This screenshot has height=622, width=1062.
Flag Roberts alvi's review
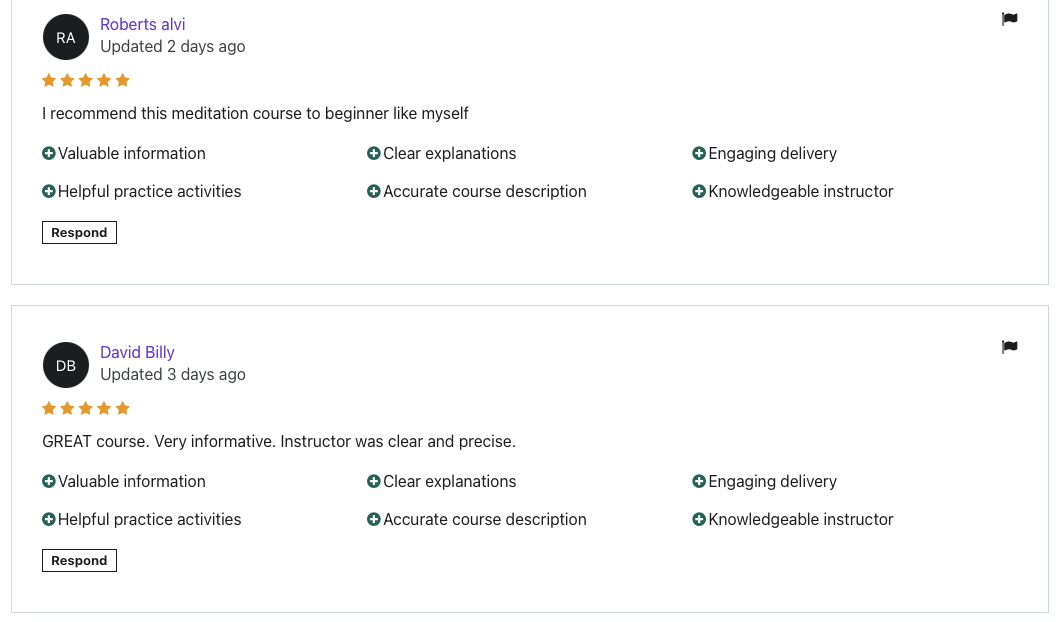(1009, 19)
